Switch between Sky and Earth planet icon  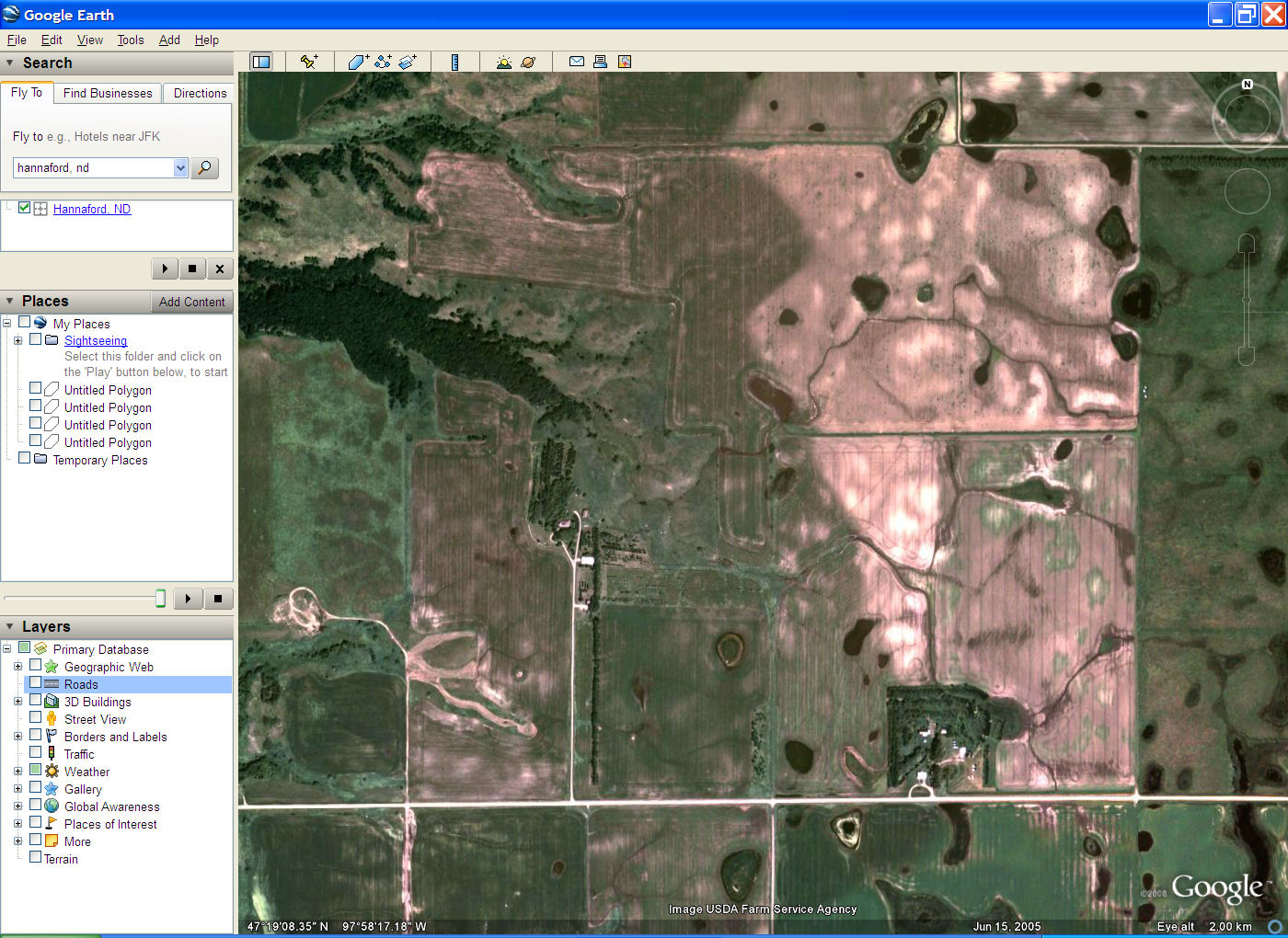click(528, 62)
